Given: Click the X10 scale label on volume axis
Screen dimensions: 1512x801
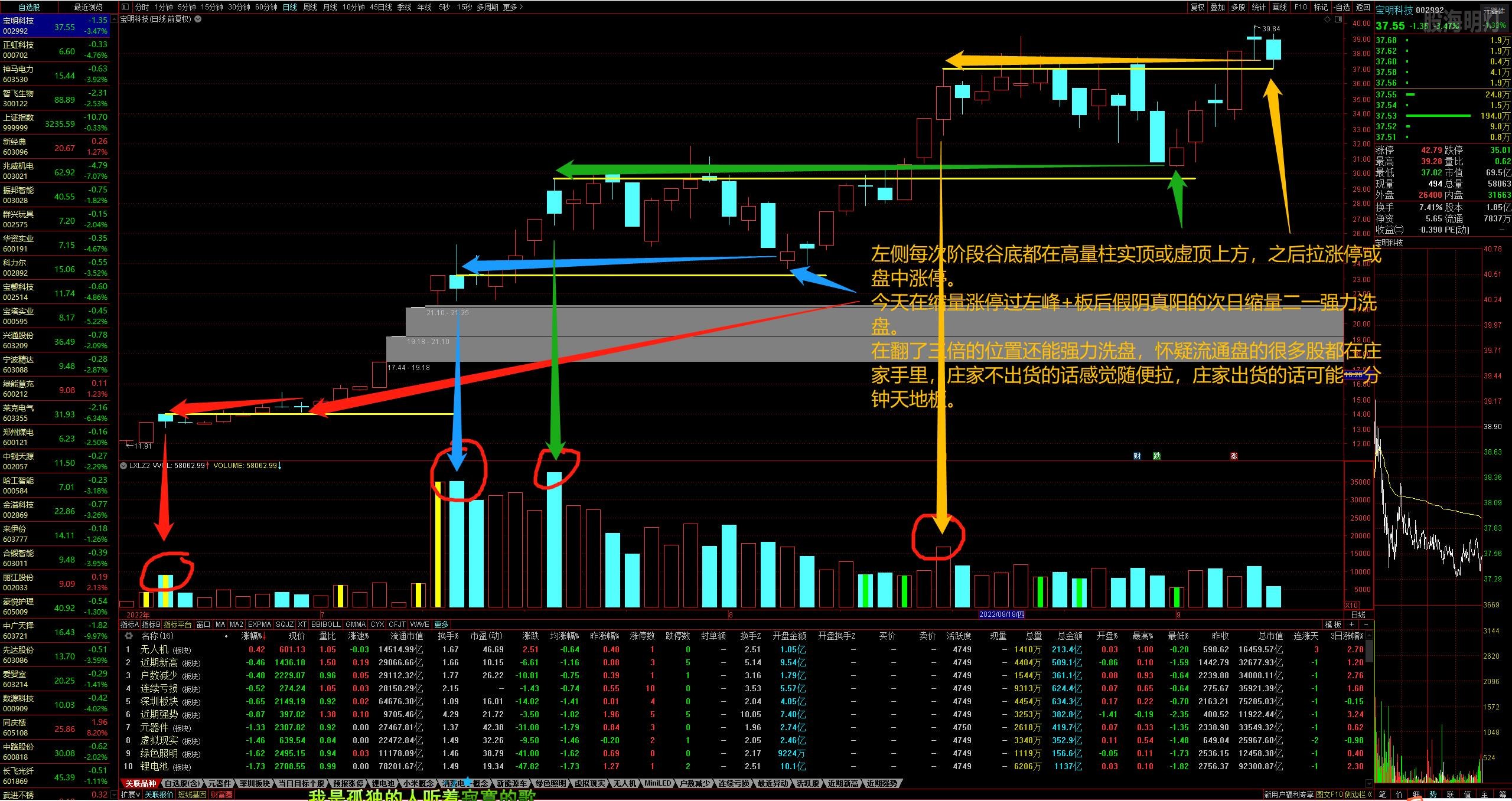Looking at the screenshot, I should point(1351,605).
